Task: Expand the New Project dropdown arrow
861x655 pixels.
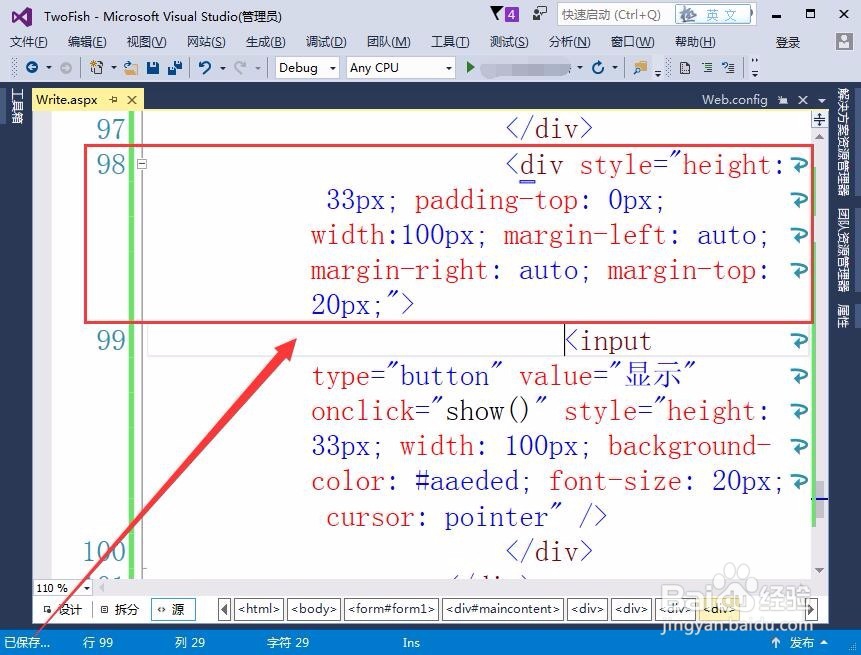Action: tap(114, 68)
